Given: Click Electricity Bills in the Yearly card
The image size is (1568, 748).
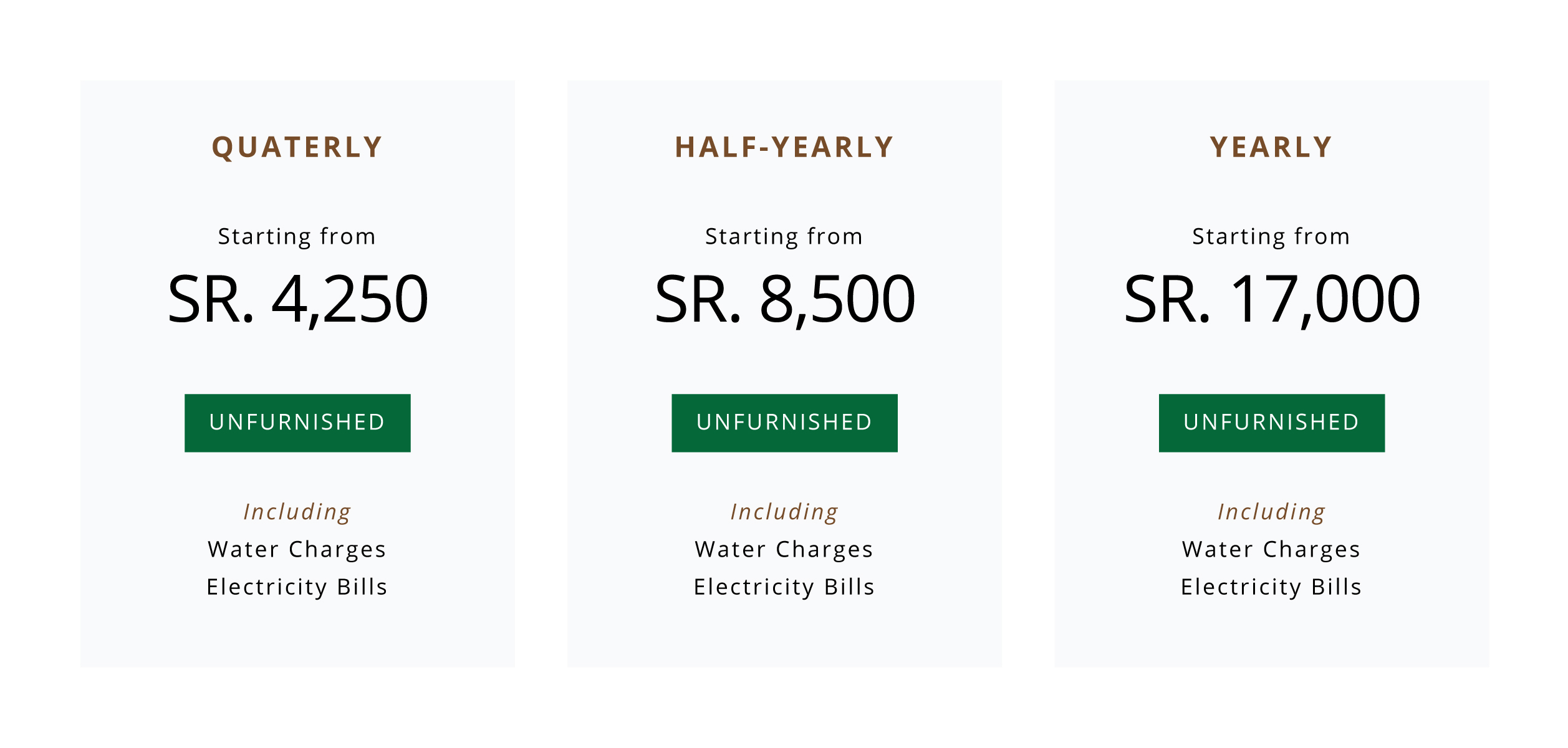Looking at the screenshot, I should pyautogui.click(x=1271, y=587).
